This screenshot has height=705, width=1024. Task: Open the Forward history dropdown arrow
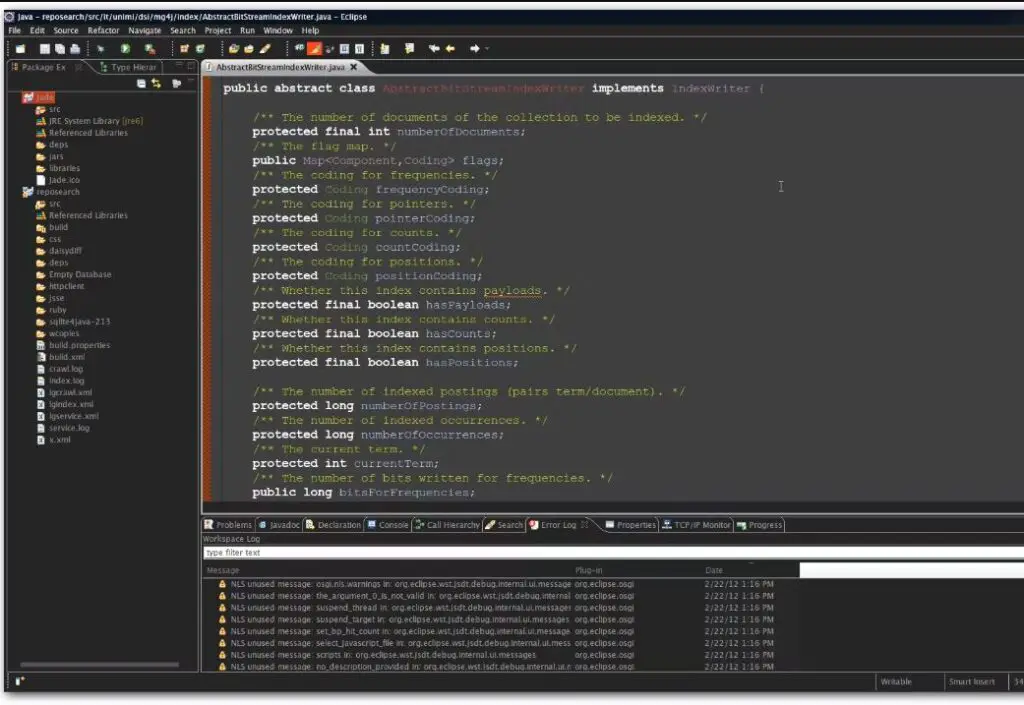tap(487, 49)
